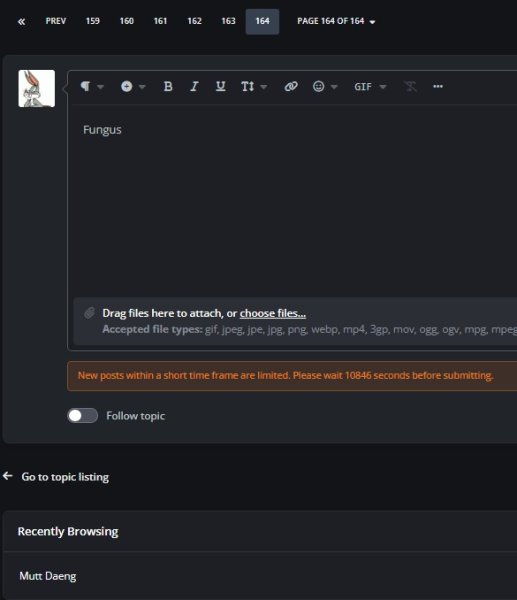Screen dimensions: 517x600
Task: Click Follow topic label
Action: [135, 416]
